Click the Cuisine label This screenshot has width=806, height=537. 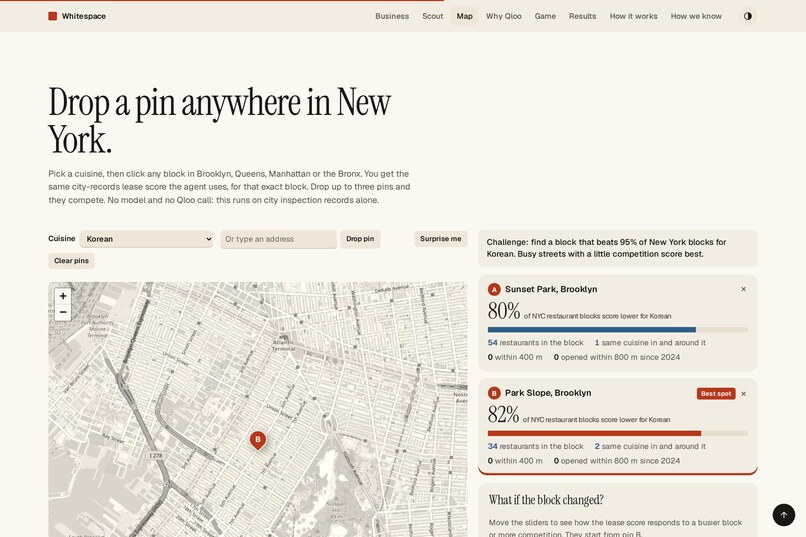62,238
